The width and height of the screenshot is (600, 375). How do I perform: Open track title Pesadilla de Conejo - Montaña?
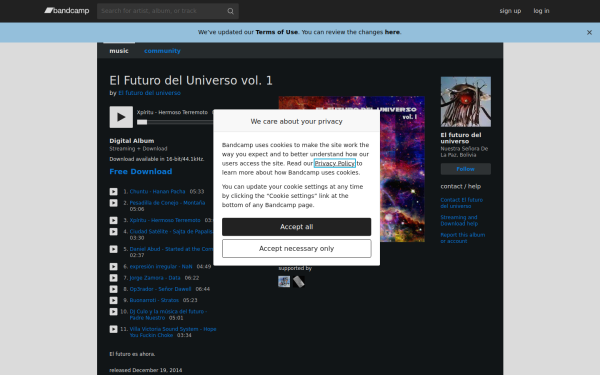(x=167, y=203)
